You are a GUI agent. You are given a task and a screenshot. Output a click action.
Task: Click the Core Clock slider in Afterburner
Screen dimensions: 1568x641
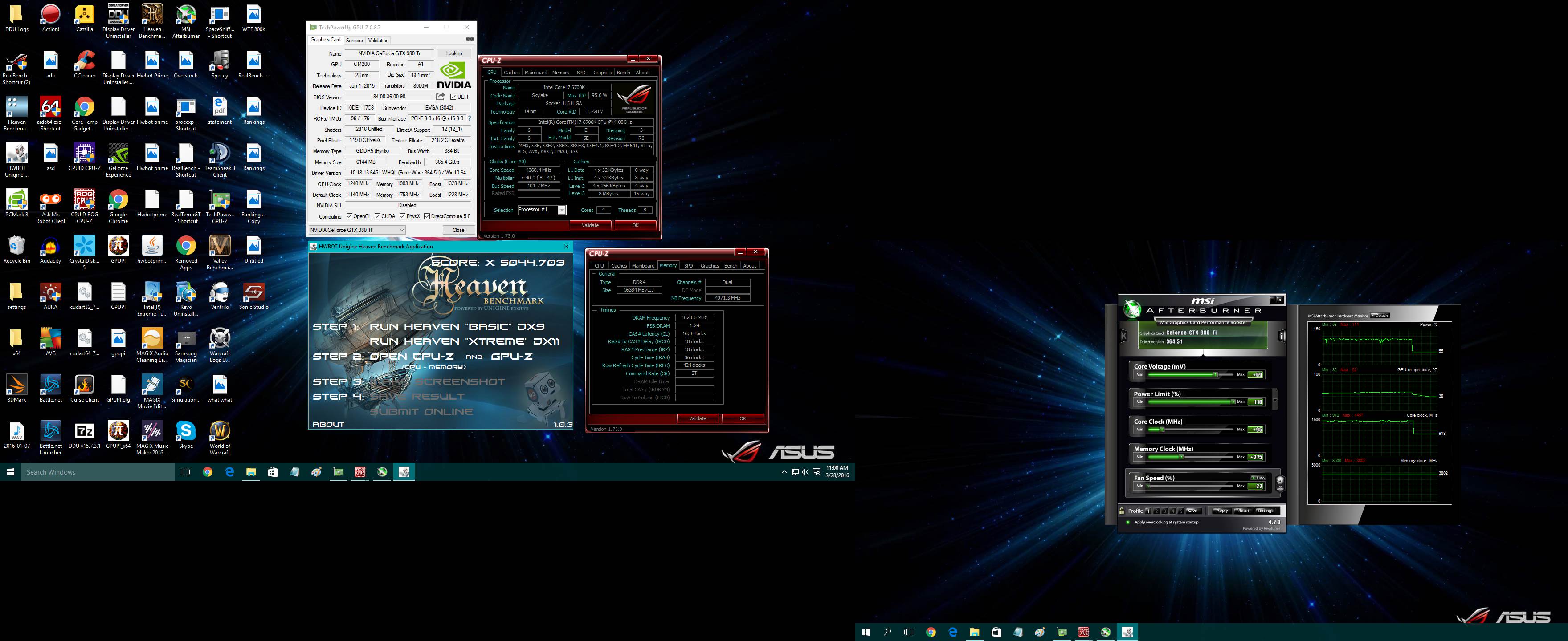[x=1190, y=430]
